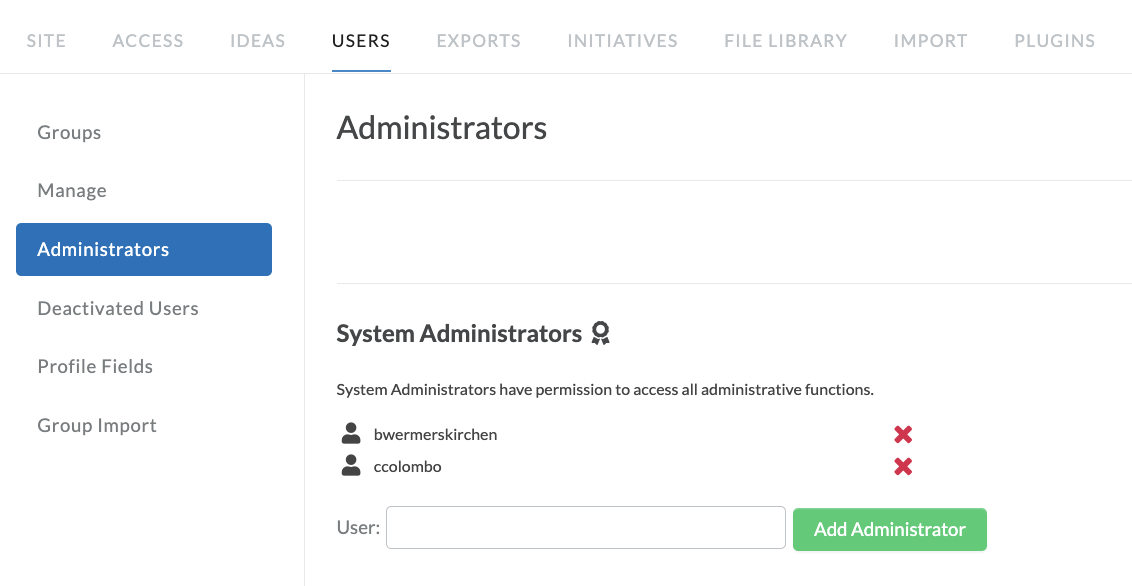This screenshot has width=1132, height=586.
Task: Click the System Administrators heading
Action: tap(459, 334)
